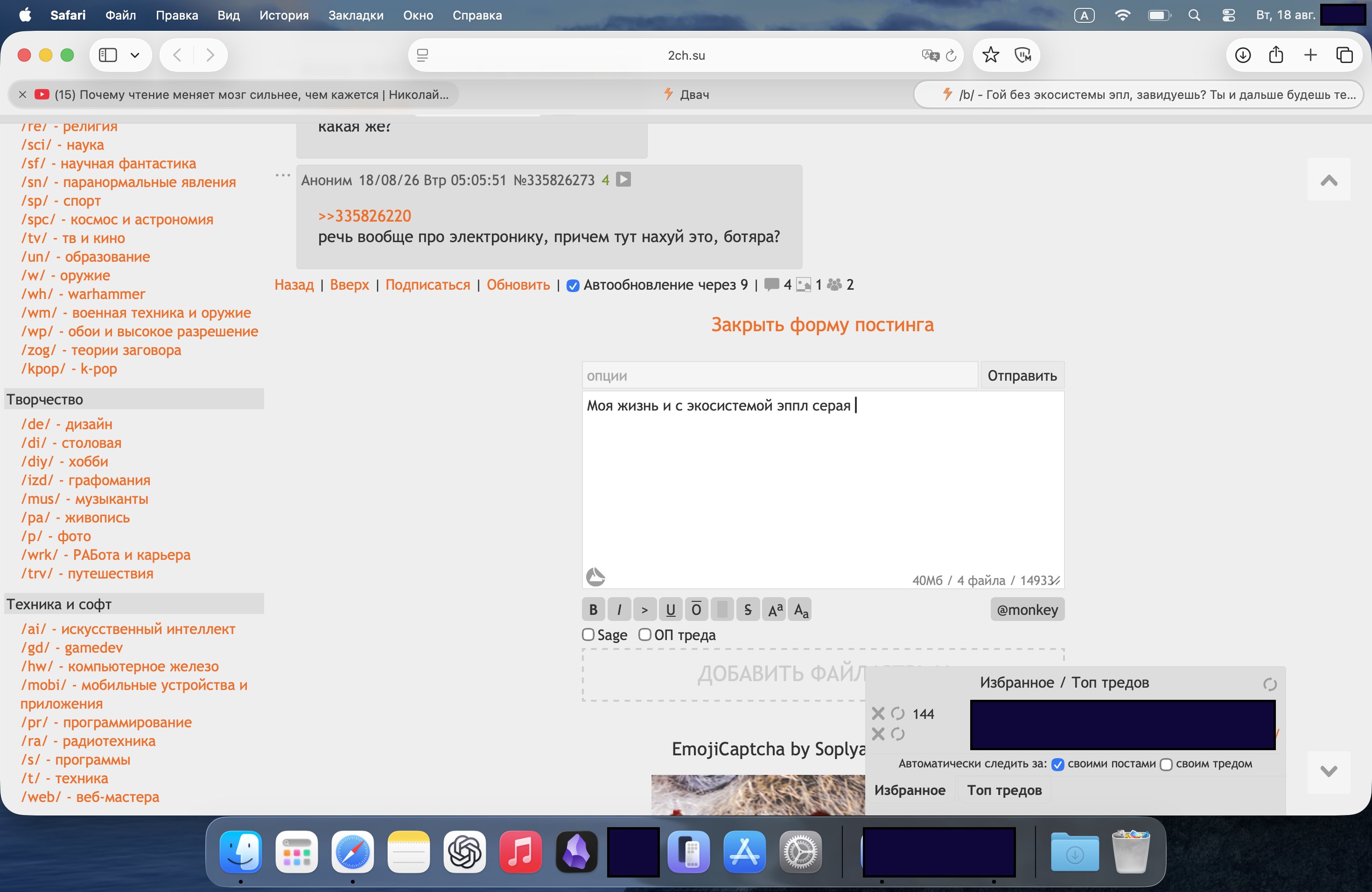
Task: Open the Закладки menu
Action: (x=356, y=15)
